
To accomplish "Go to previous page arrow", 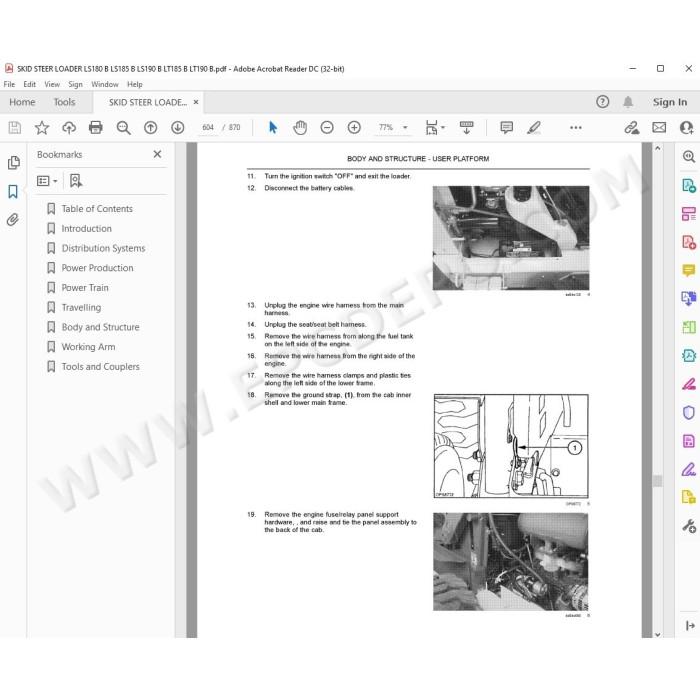I will (150, 128).
